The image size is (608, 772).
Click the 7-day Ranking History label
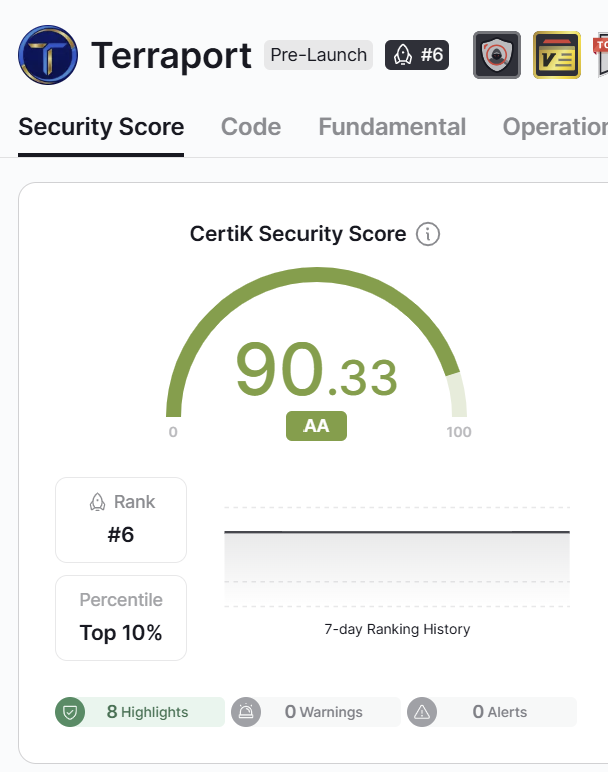coord(397,629)
